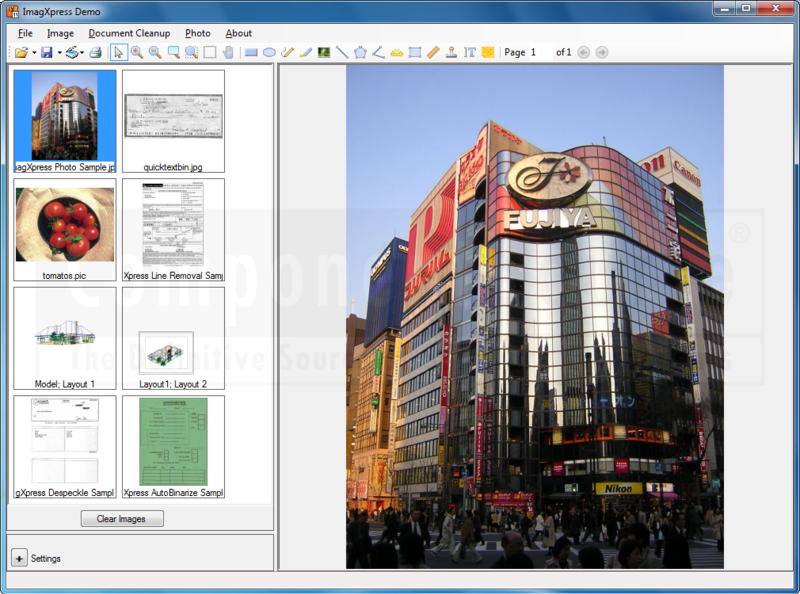Select the Layout1; Layout 2 thumbnail

click(x=173, y=338)
